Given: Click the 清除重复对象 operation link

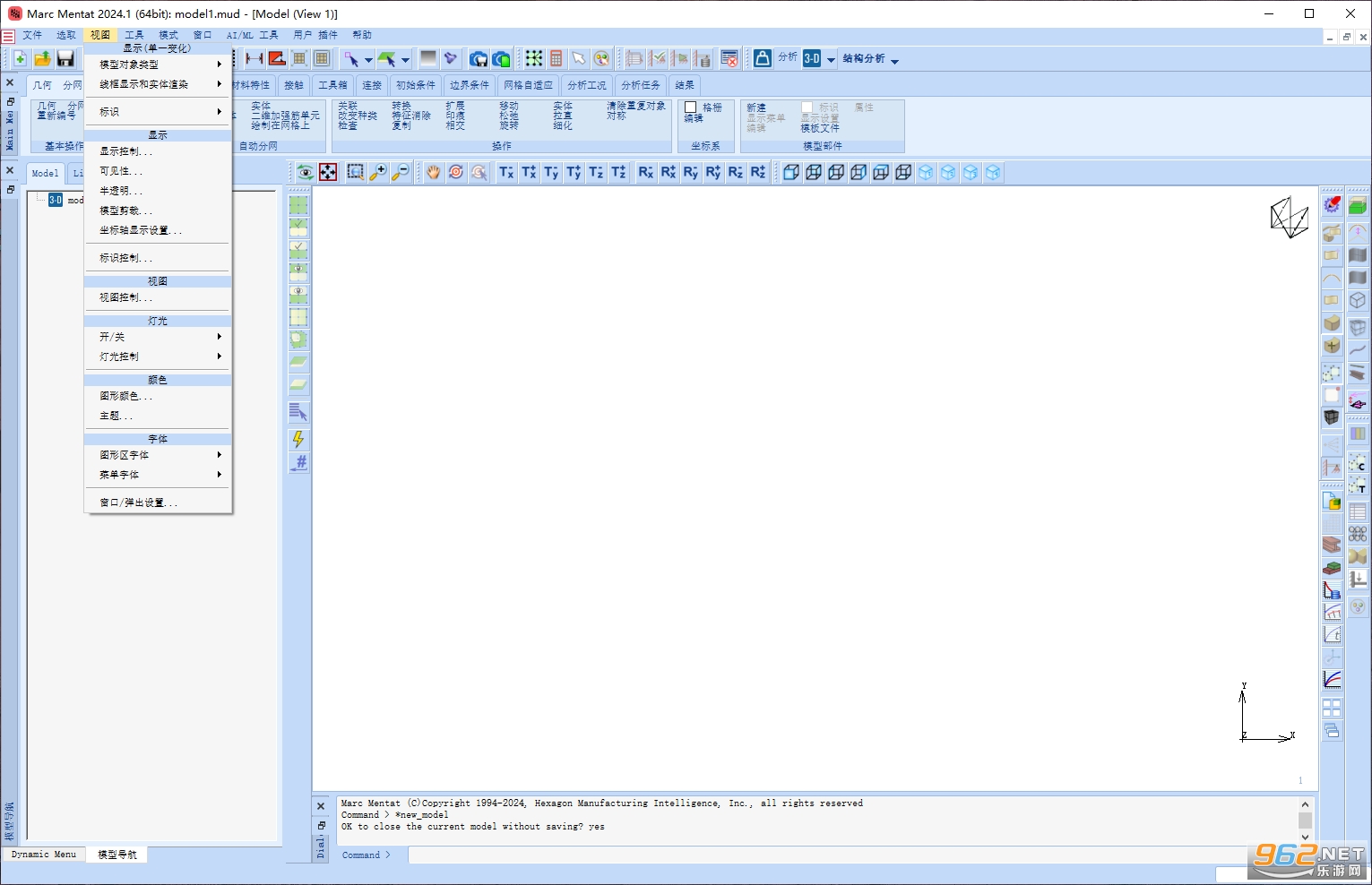Looking at the screenshot, I should (x=636, y=106).
